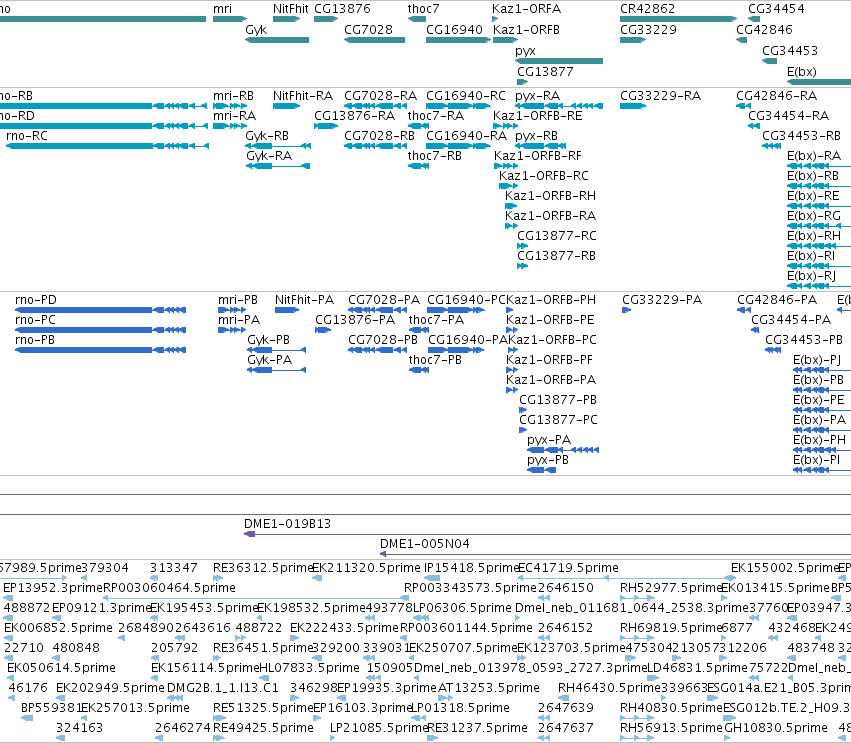Click the GH10830.5prime EST label
Screen dimensions: 851x743
click(x=776, y=728)
